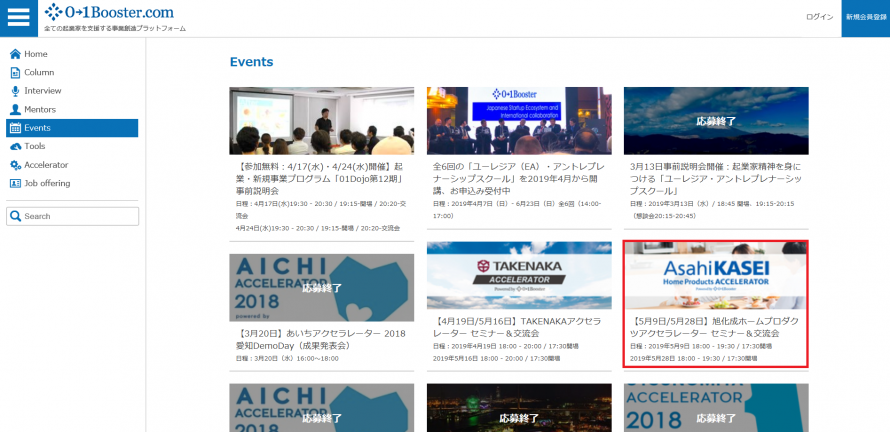Open the Mentors page label

click(x=40, y=110)
